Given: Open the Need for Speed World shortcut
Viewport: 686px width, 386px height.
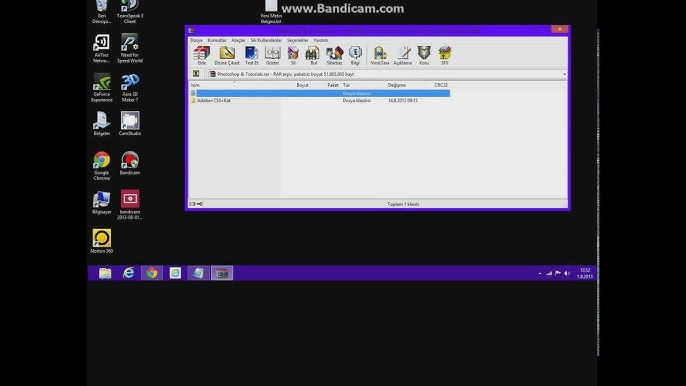Looking at the screenshot, I should pyautogui.click(x=130, y=48).
